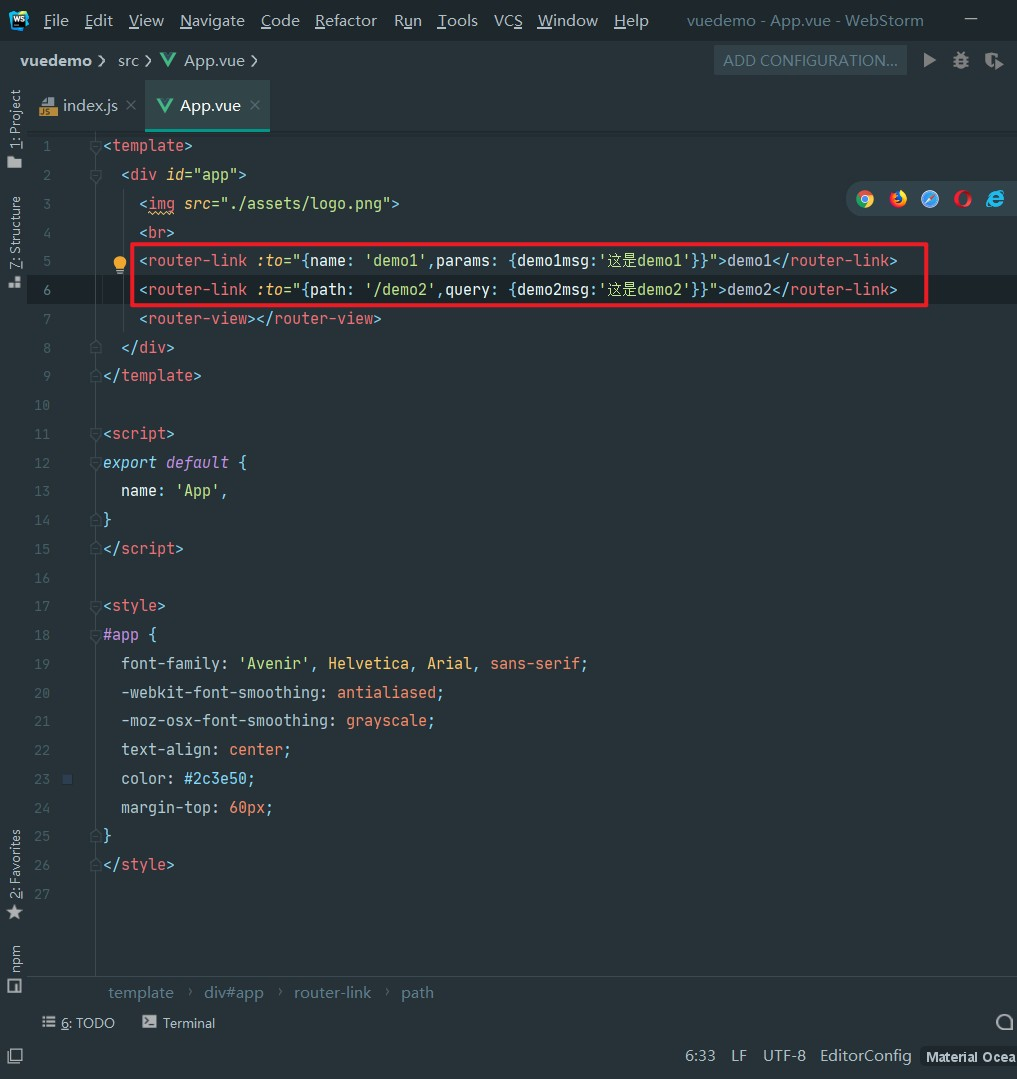Close the App.vue tab
The height and width of the screenshot is (1079, 1017).
(255, 105)
